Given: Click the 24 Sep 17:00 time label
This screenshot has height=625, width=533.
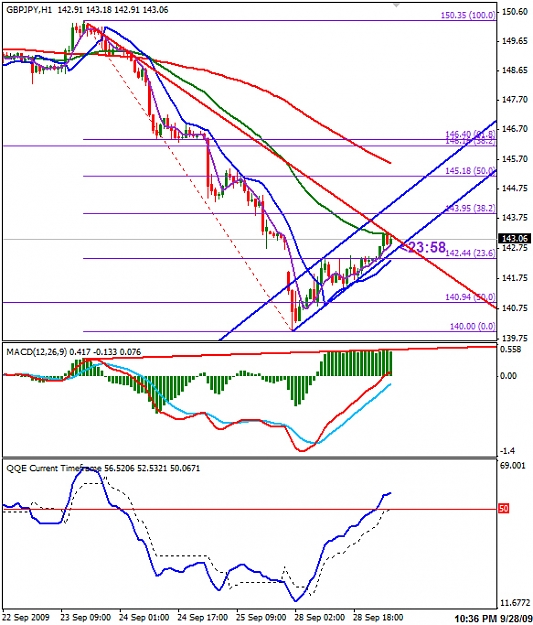Looking at the screenshot, I should point(203,617).
